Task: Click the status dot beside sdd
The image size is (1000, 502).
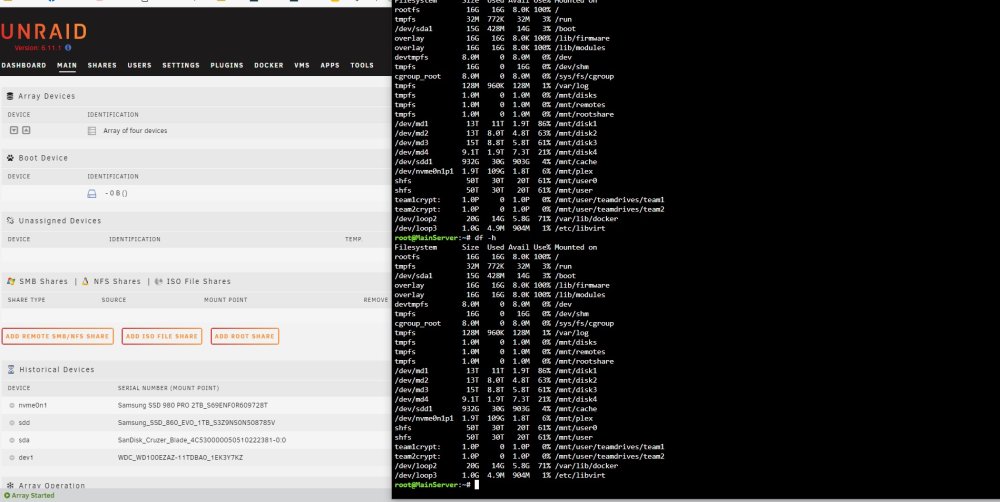Action: click(x=12, y=423)
